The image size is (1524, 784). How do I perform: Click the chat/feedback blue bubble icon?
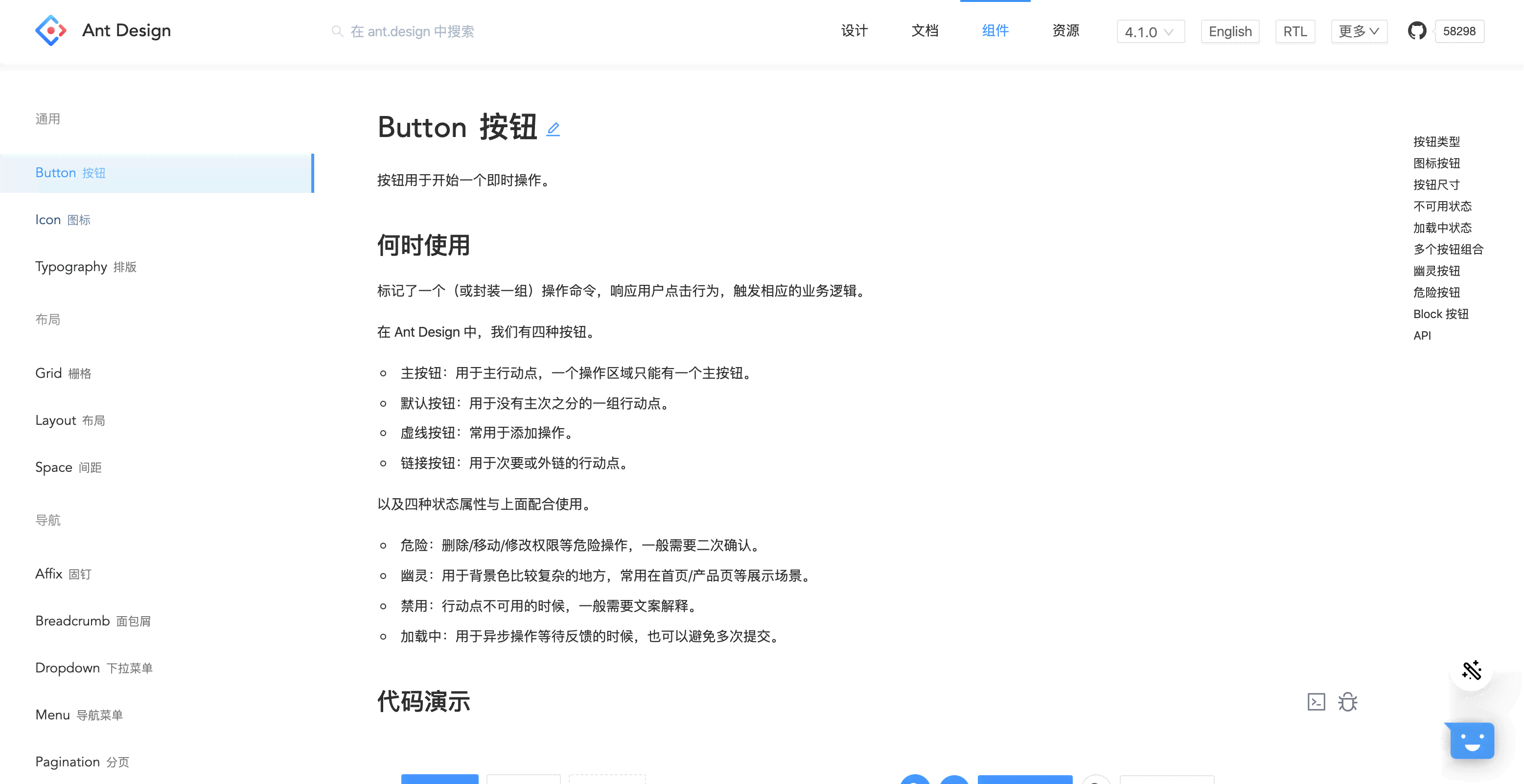(1478, 742)
